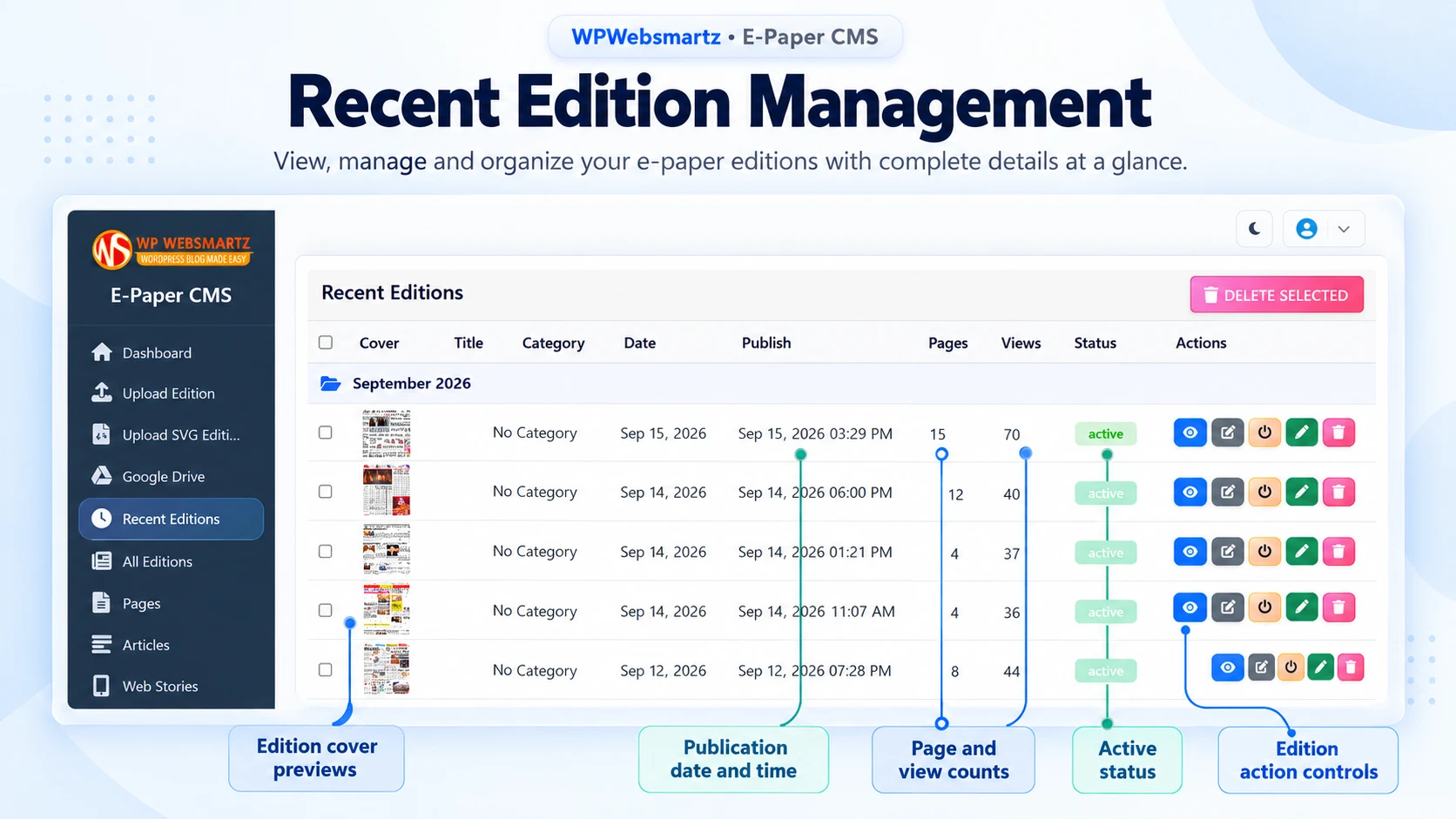Edit the Sep 15, 2026 edition details icon
Viewport: 1456px width, 819px height.
1227,433
